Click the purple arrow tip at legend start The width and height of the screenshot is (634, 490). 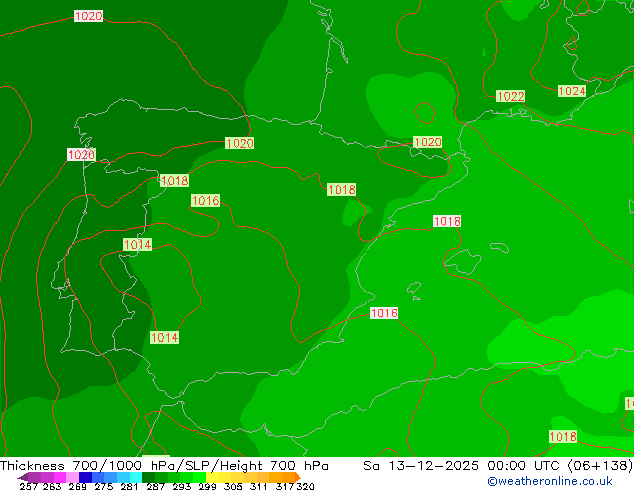tap(23, 477)
